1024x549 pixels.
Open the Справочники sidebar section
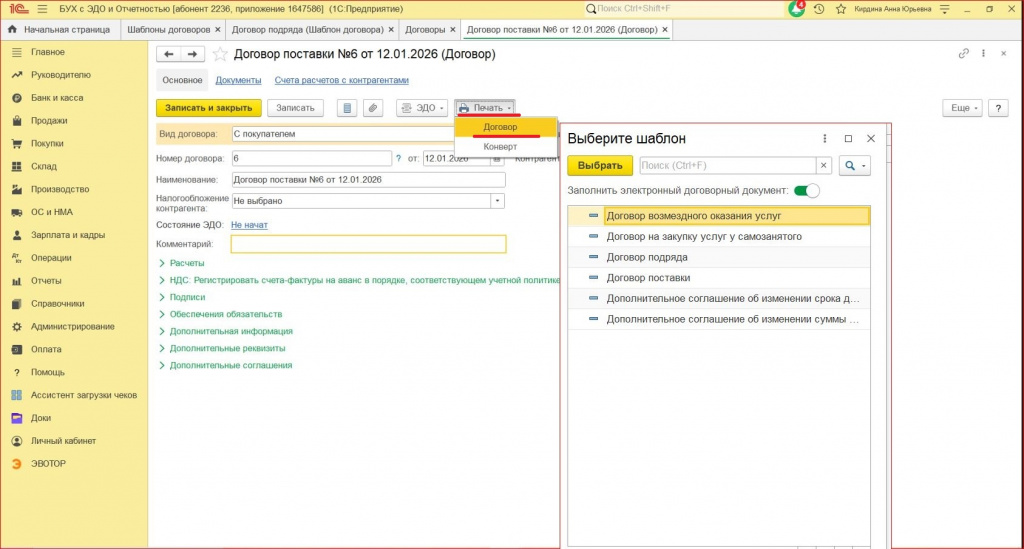[x=57, y=303]
